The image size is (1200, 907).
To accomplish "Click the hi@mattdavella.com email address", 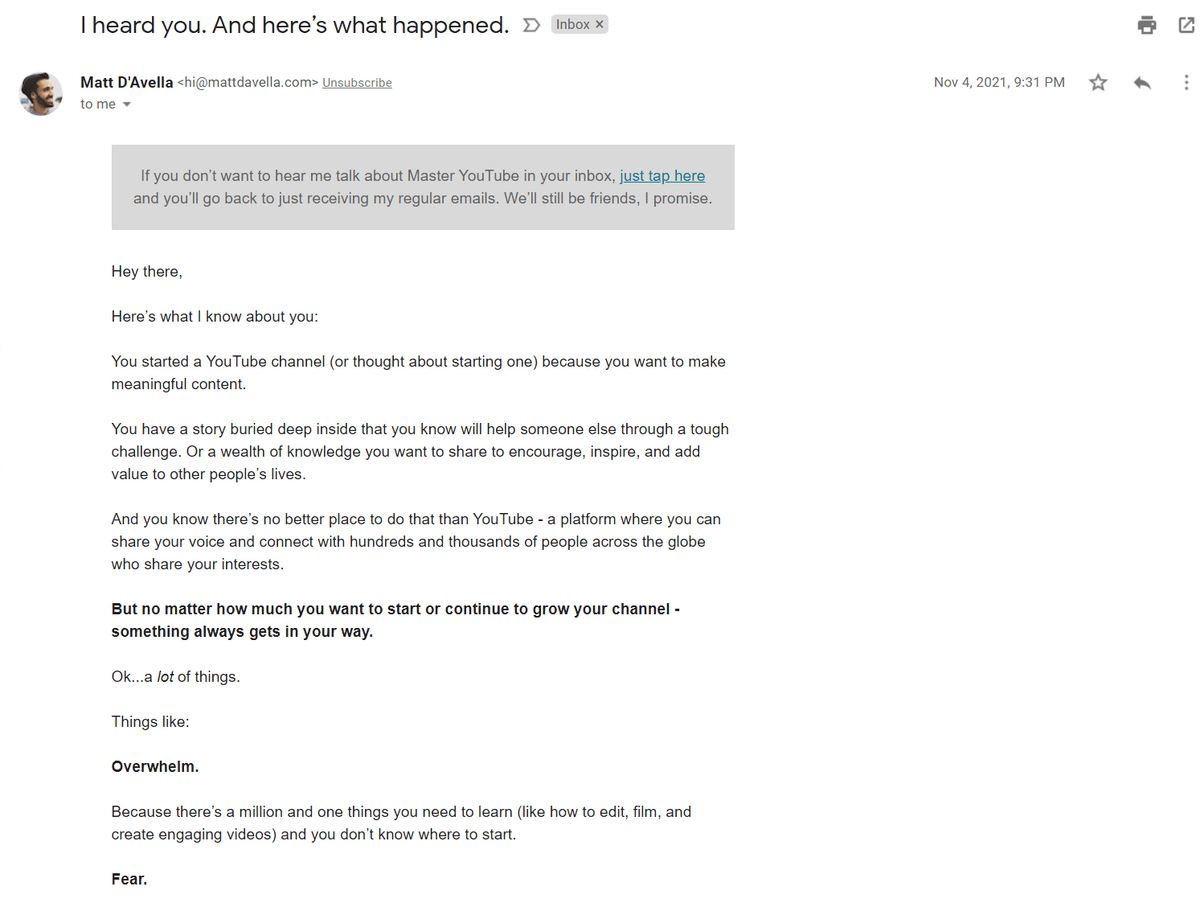I will click(x=248, y=83).
